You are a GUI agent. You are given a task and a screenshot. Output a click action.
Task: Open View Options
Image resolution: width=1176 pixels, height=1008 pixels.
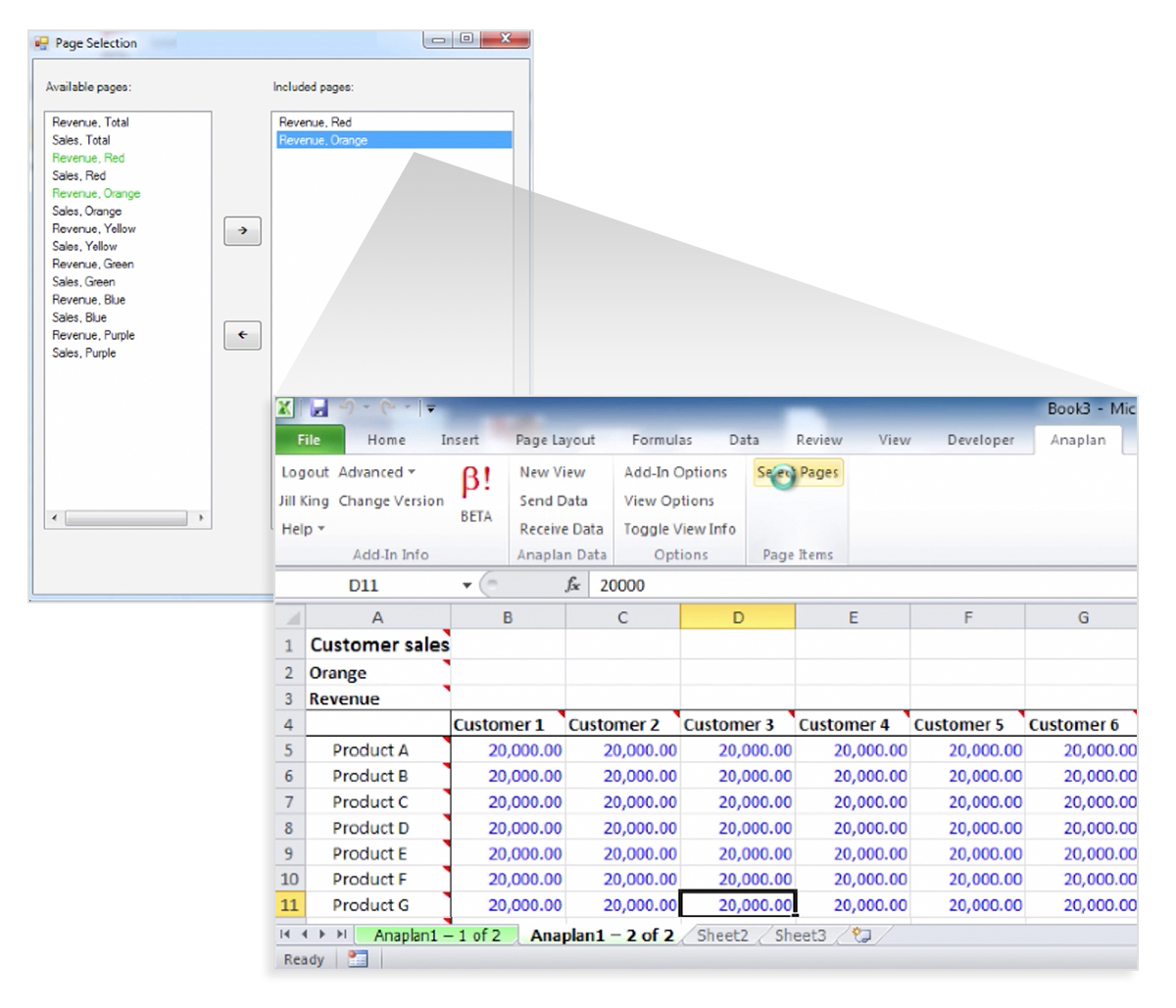coord(669,501)
